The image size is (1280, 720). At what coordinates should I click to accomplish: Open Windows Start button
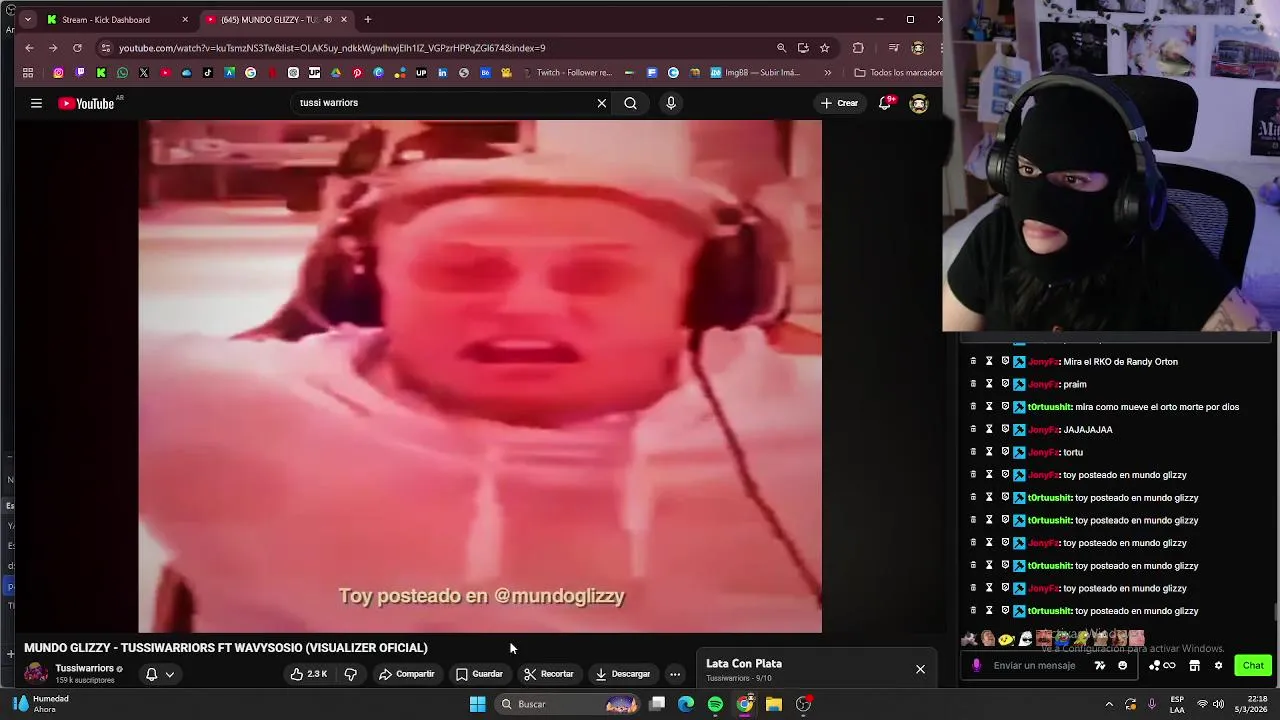coord(478,704)
